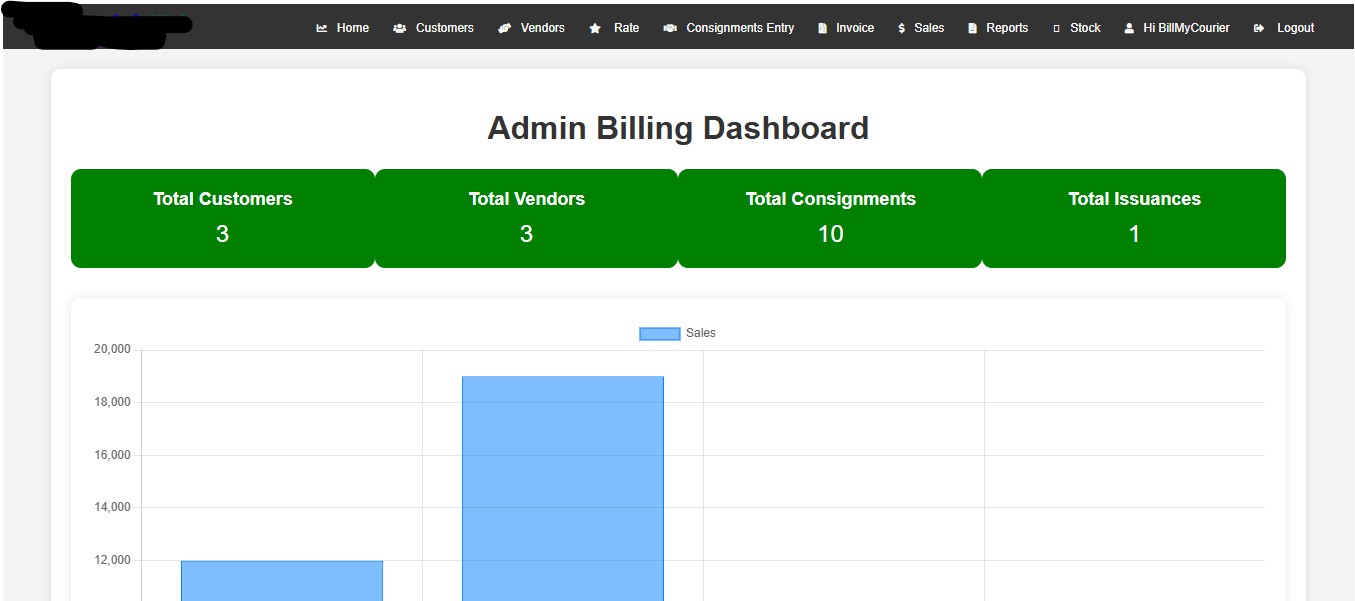This screenshot has width=1355, height=601.
Task: Click the Reports file icon
Action: coord(972,28)
